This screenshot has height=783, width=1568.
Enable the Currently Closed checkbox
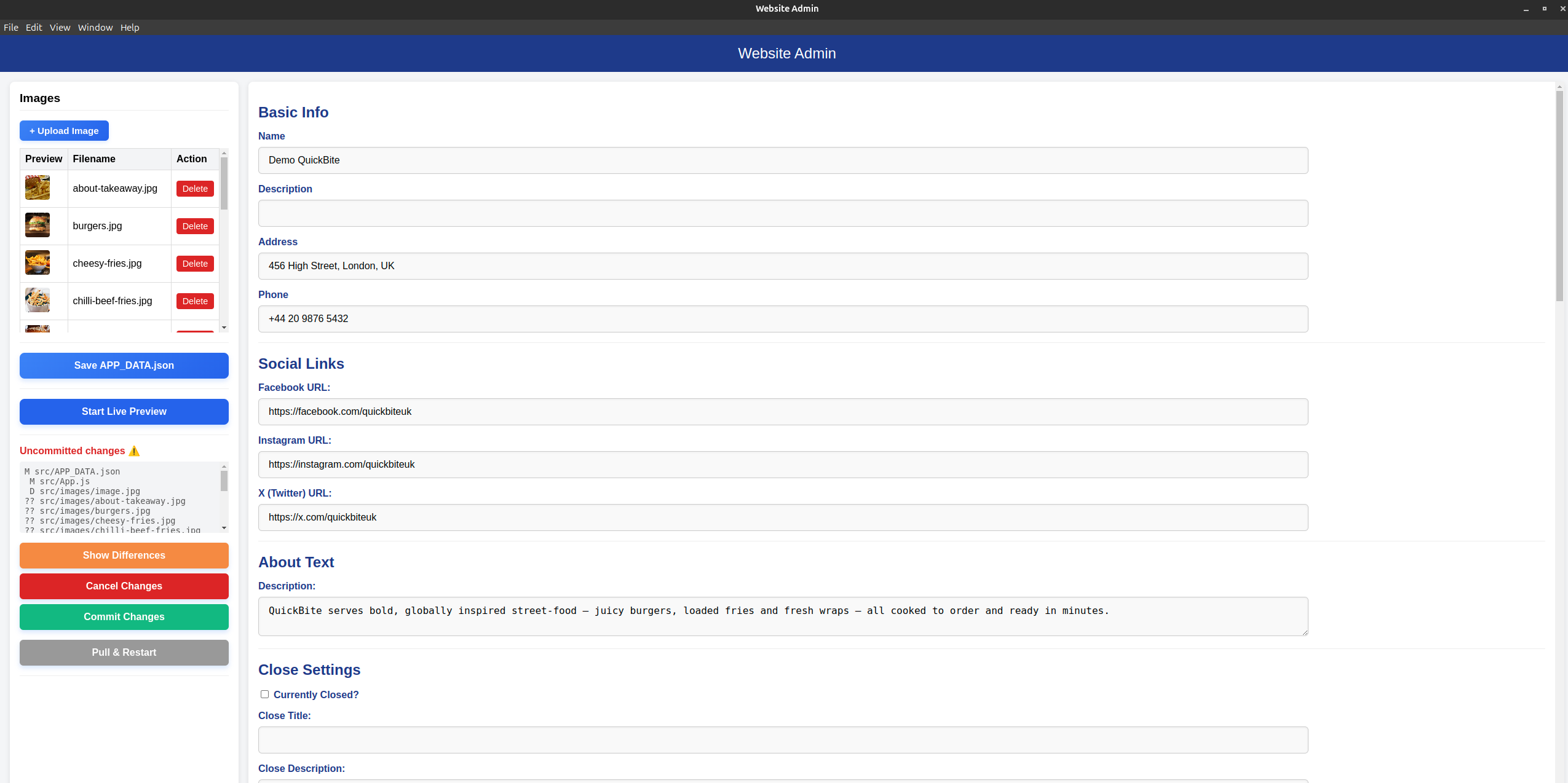[x=264, y=694]
